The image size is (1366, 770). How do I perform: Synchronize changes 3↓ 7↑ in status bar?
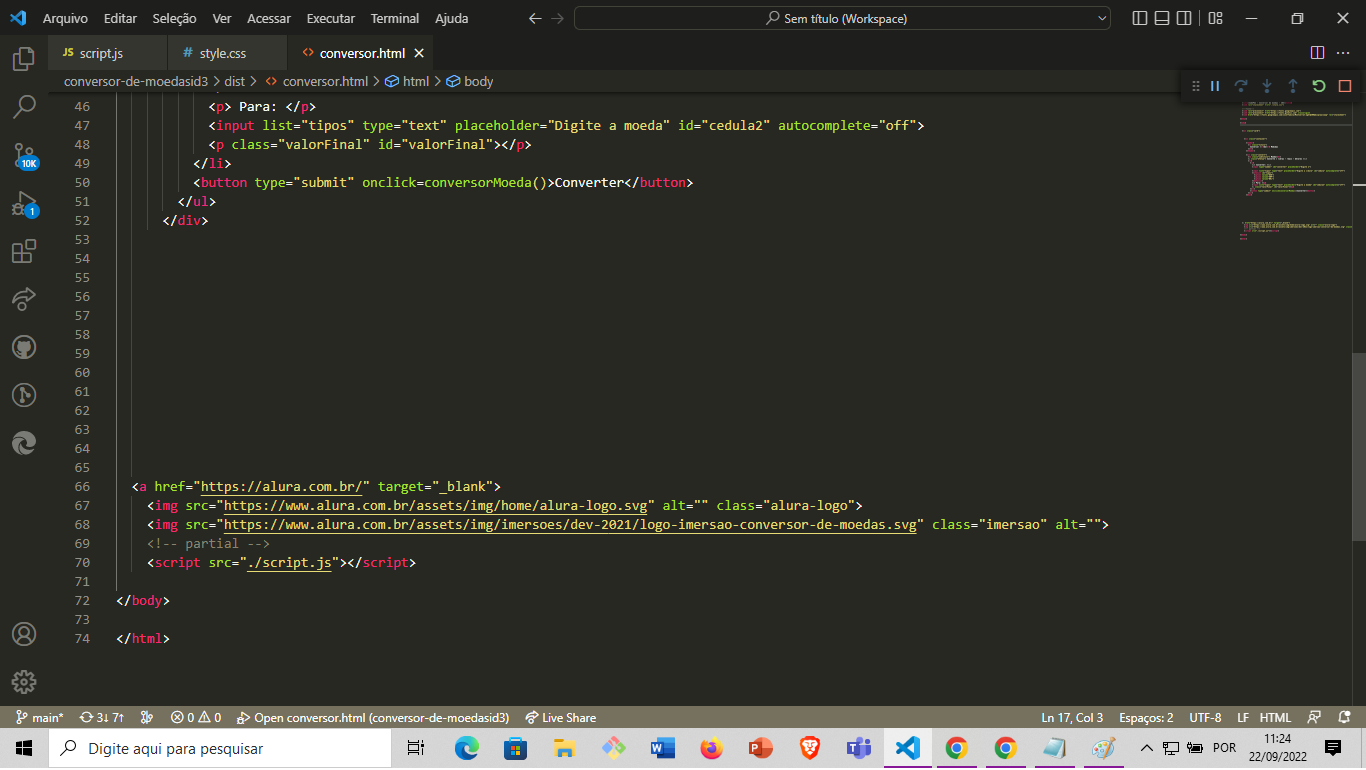102,717
